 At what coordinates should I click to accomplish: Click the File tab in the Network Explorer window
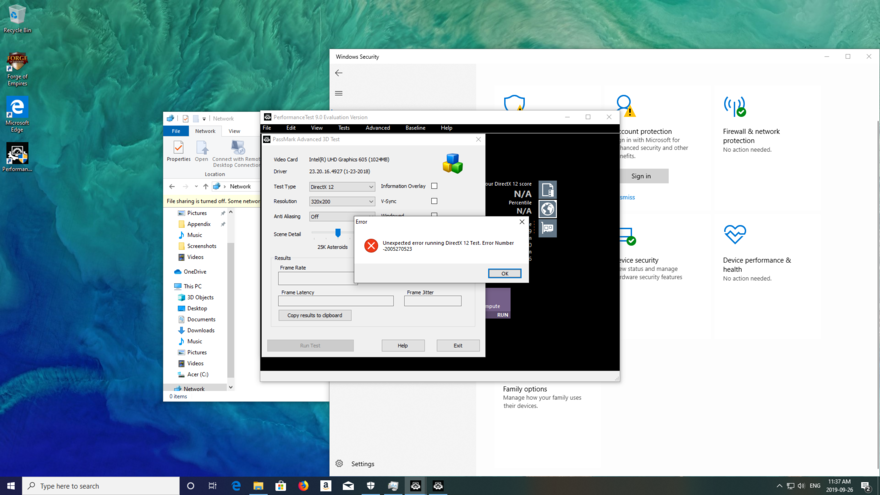pyautogui.click(x=176, y=131)
